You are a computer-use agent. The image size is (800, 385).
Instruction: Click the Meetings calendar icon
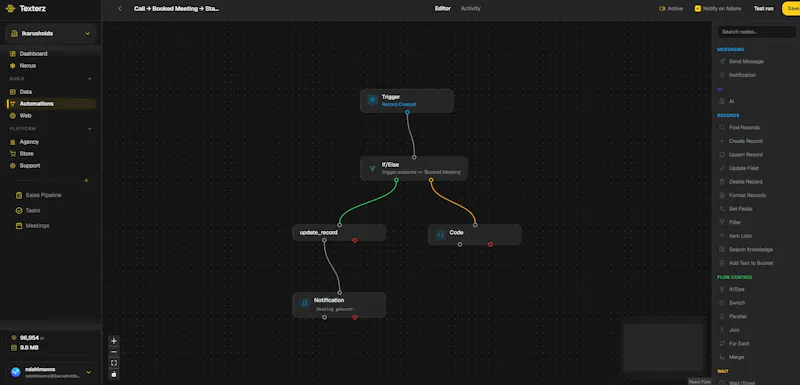[x=19, y=226]
